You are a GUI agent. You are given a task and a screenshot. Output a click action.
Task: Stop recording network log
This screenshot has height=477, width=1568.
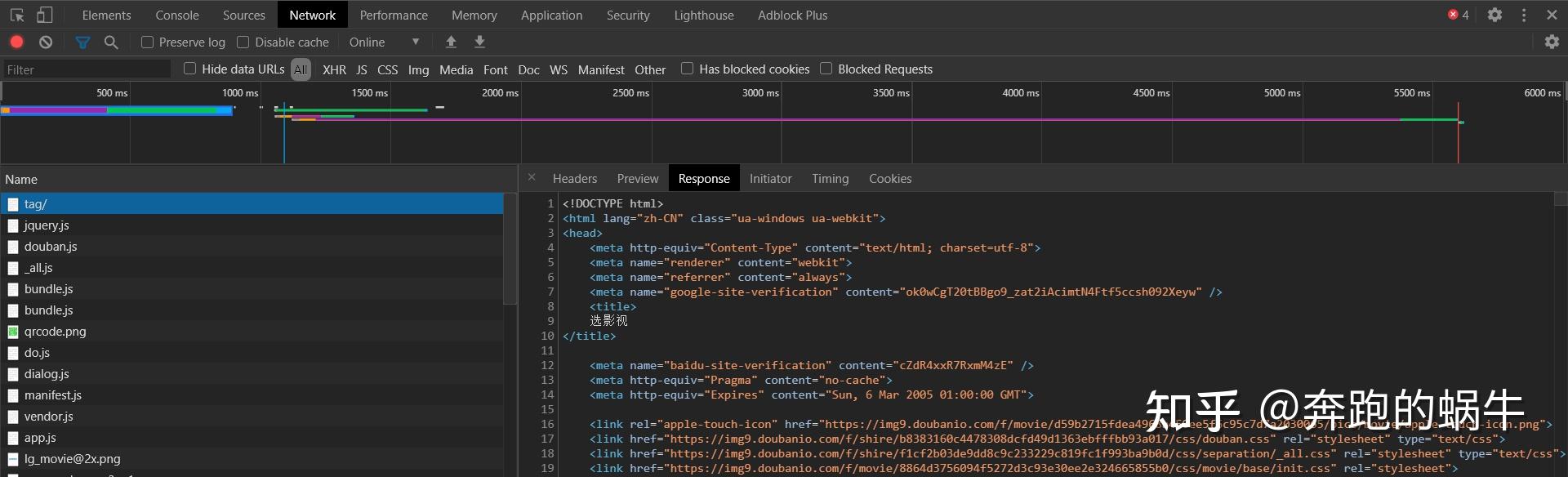[16, 42]
